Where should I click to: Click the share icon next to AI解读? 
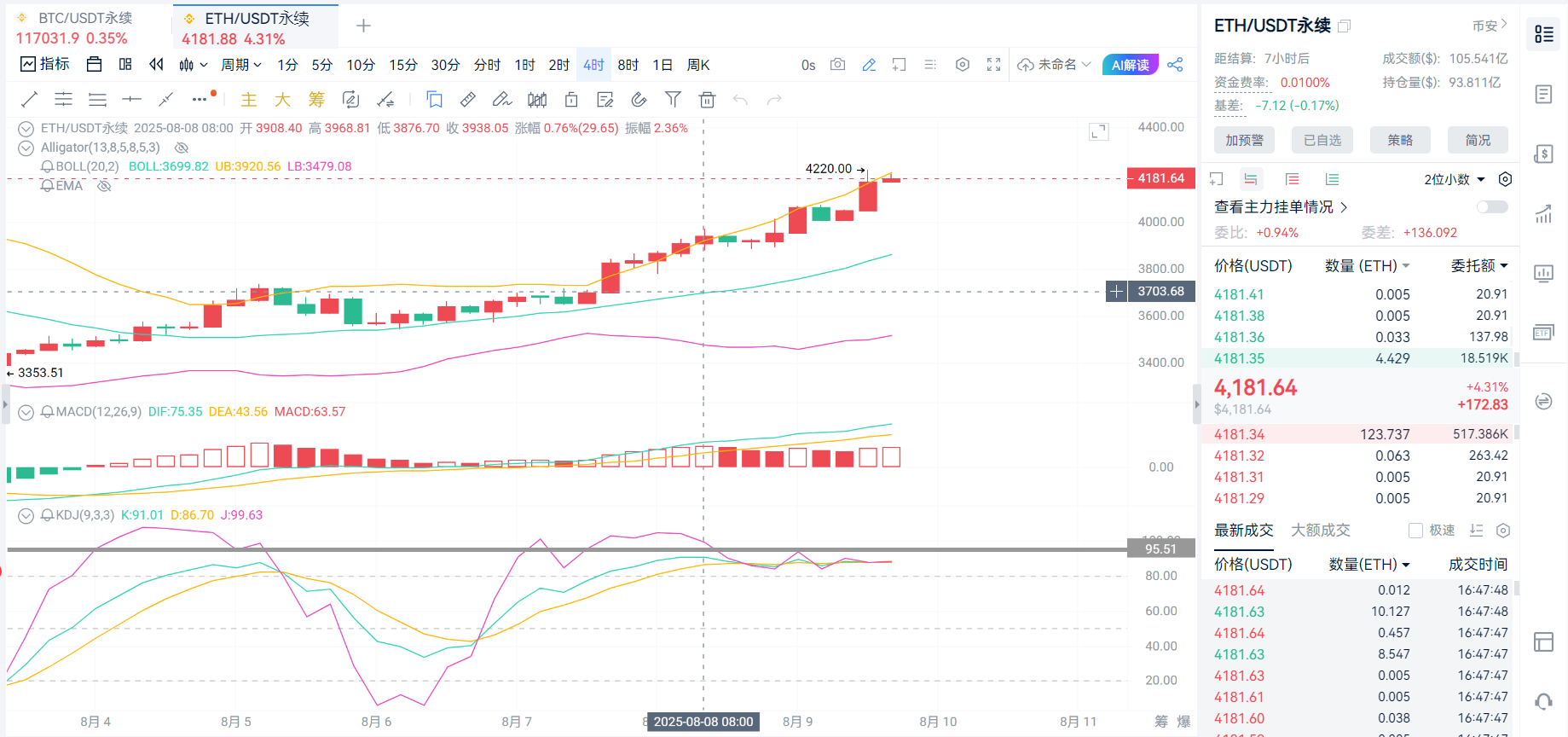(1175, 65)
